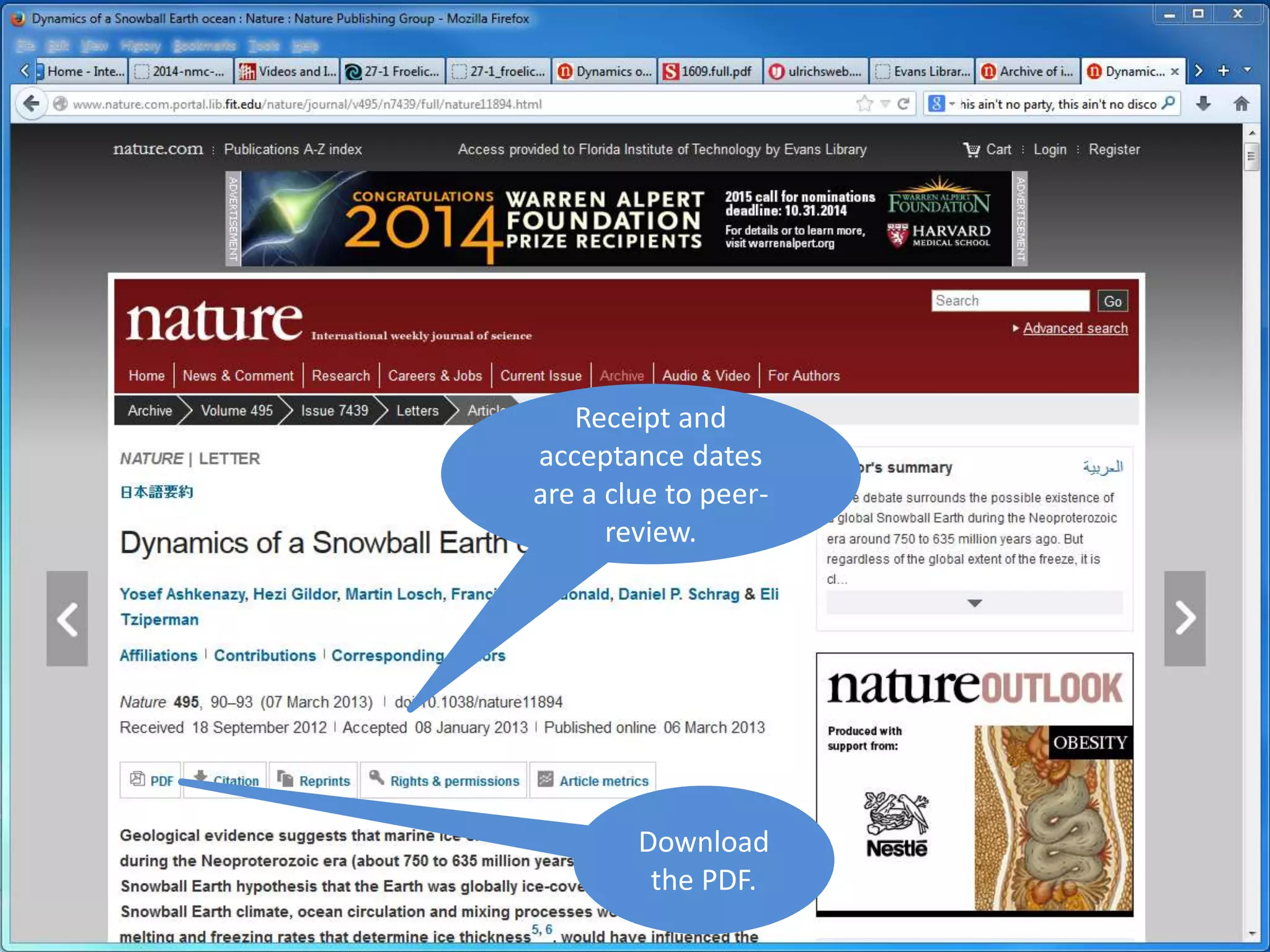
Task: Expand the editor's summary arrow
Action: pos(974,603)
